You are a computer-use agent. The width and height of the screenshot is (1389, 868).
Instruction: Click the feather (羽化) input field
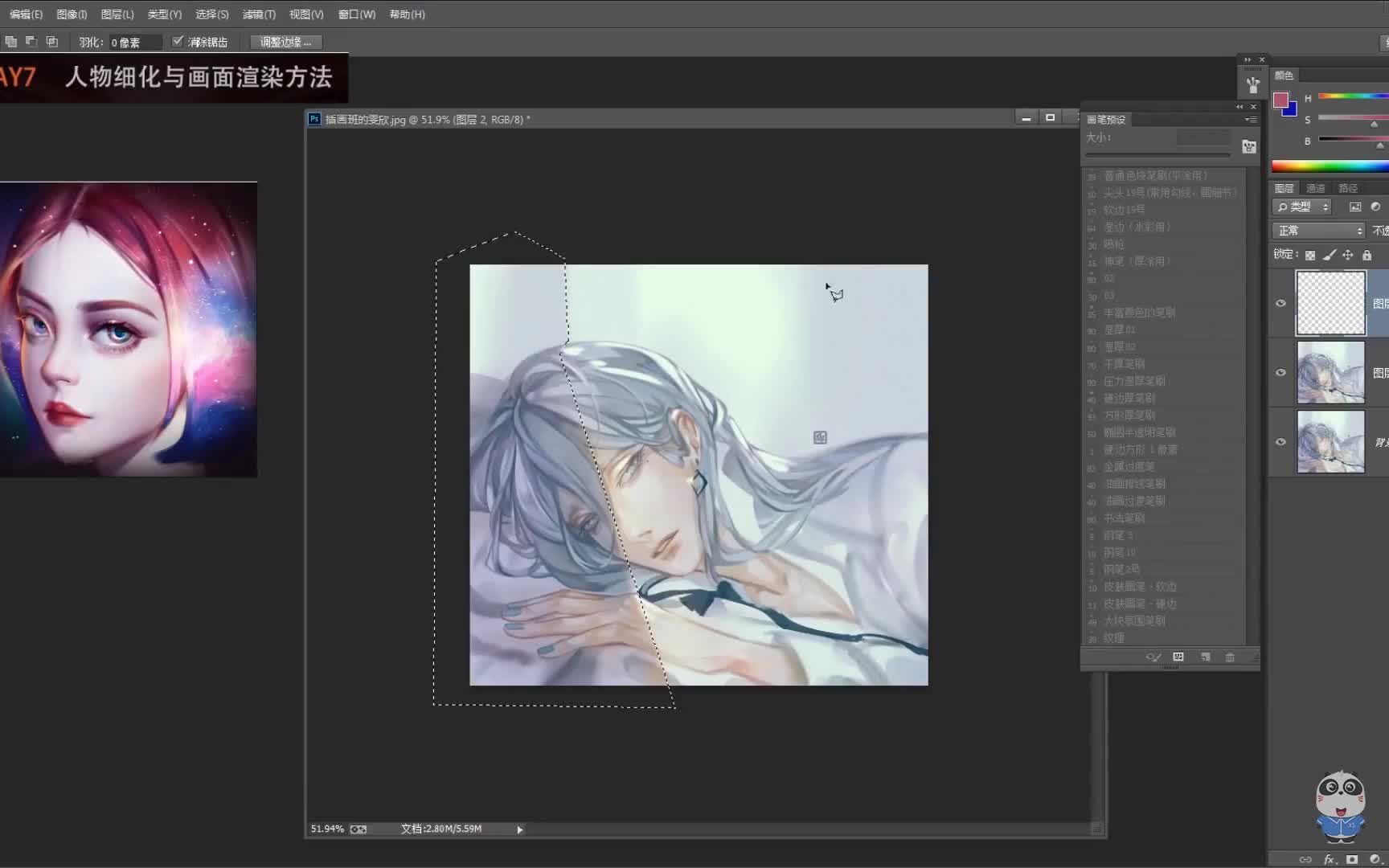(135, 42)
